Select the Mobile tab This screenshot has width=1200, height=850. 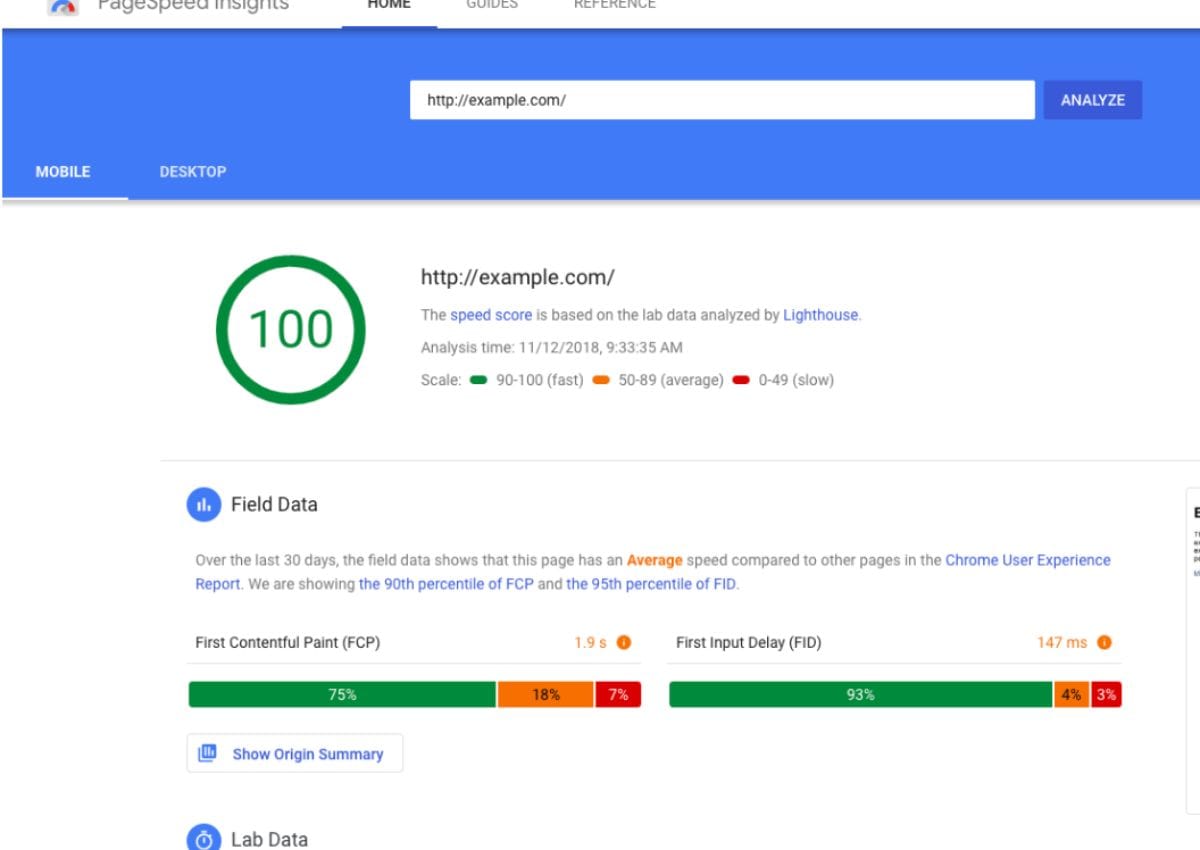pyautogui.click(x=63, y=172)
